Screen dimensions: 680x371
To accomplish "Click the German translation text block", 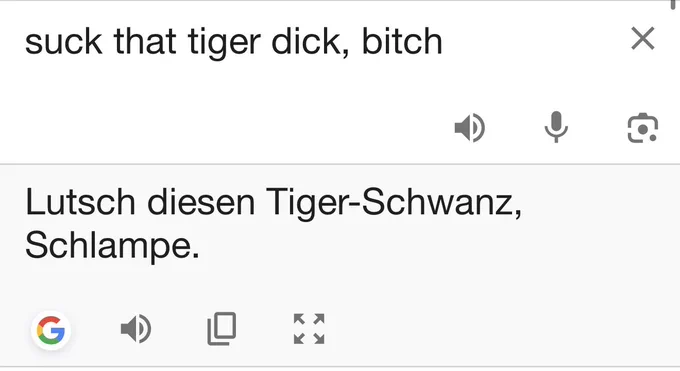I will [x=273, y=224].
